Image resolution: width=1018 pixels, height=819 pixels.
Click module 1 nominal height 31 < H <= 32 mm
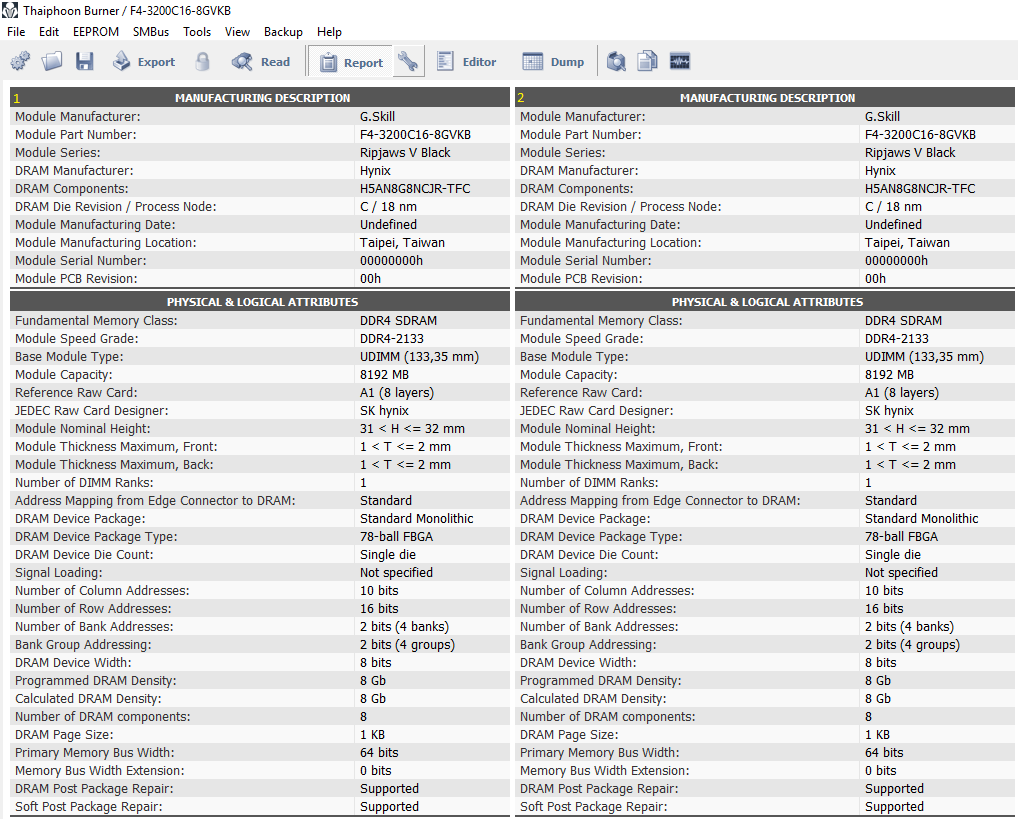412,429
